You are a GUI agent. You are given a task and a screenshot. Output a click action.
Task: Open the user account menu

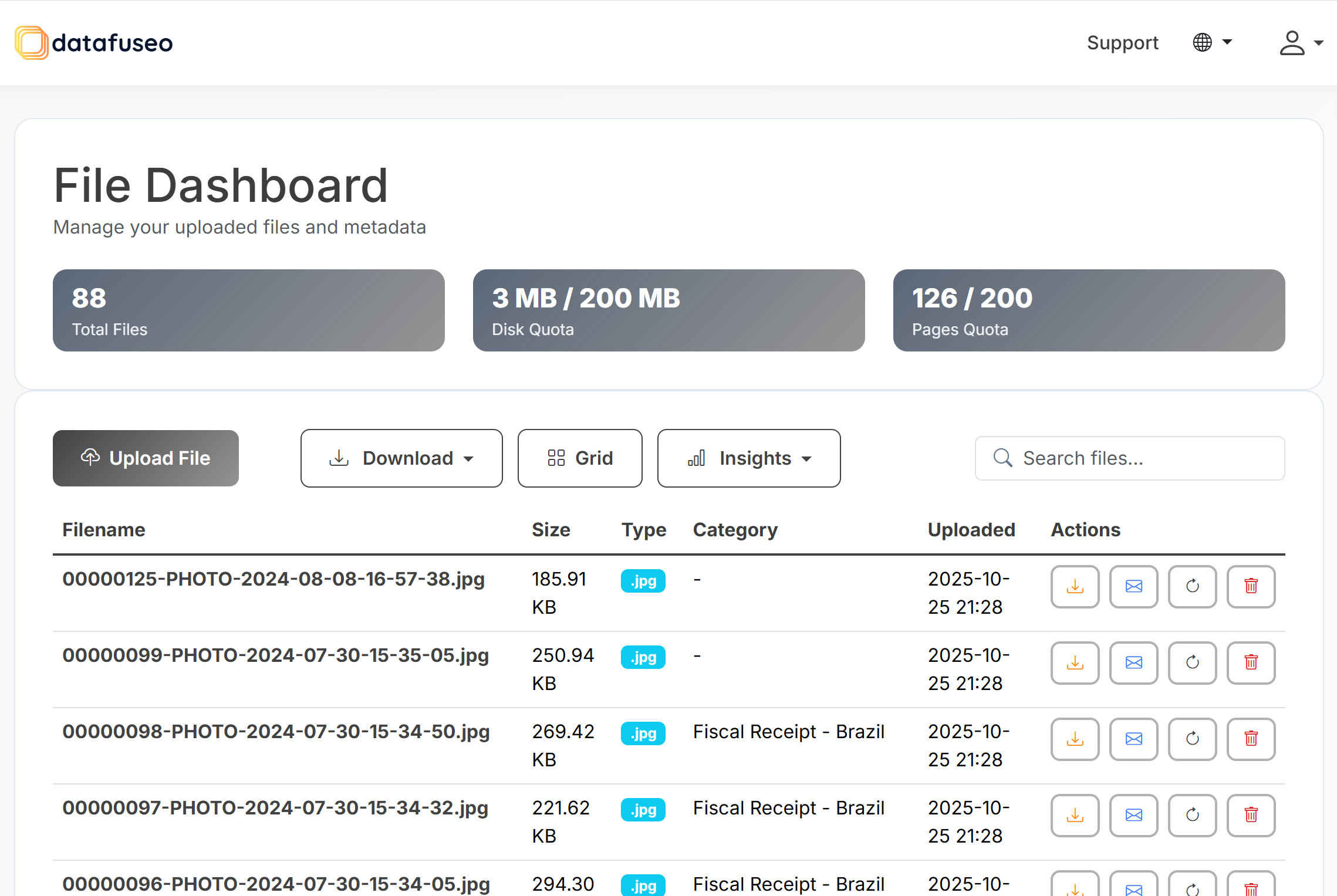pos(1301,43)
